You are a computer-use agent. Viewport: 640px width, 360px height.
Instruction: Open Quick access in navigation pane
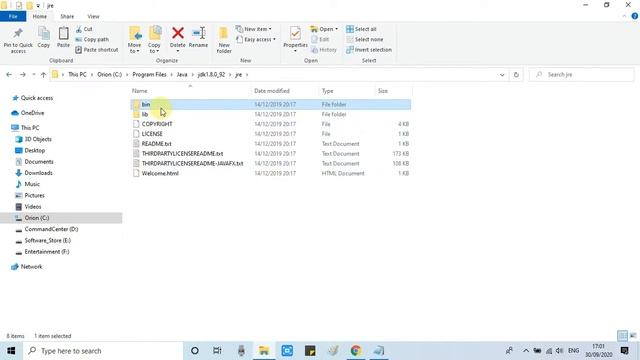pyautogui.click(x=37, y=98)
